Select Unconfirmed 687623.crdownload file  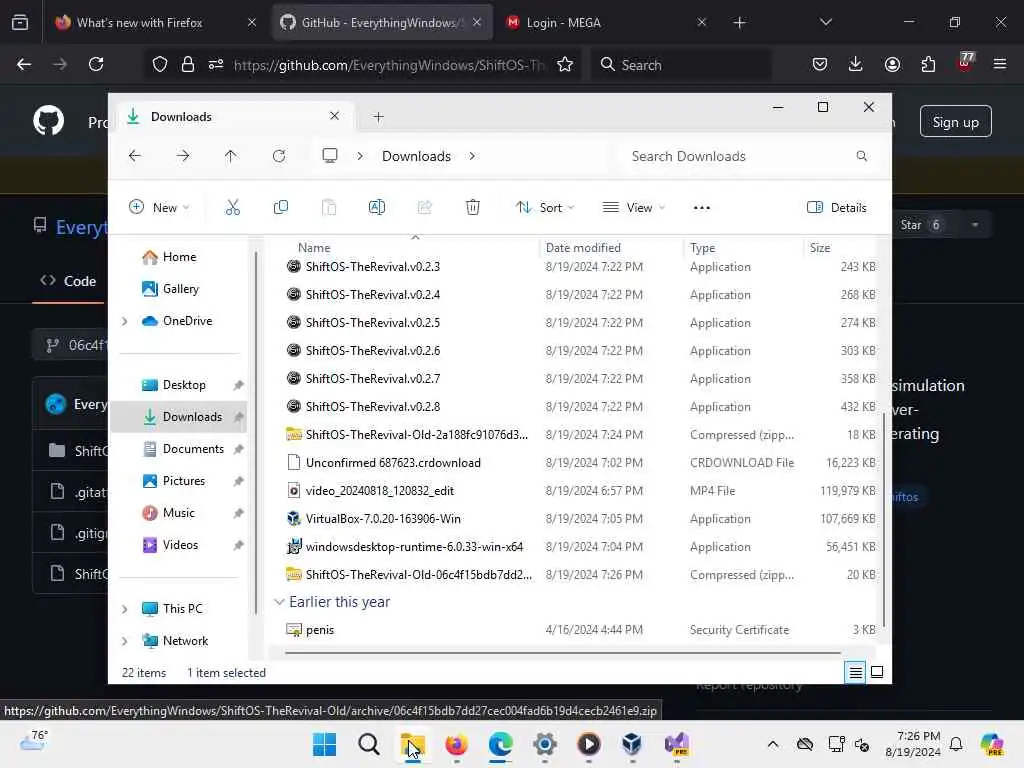click(393, 463)
